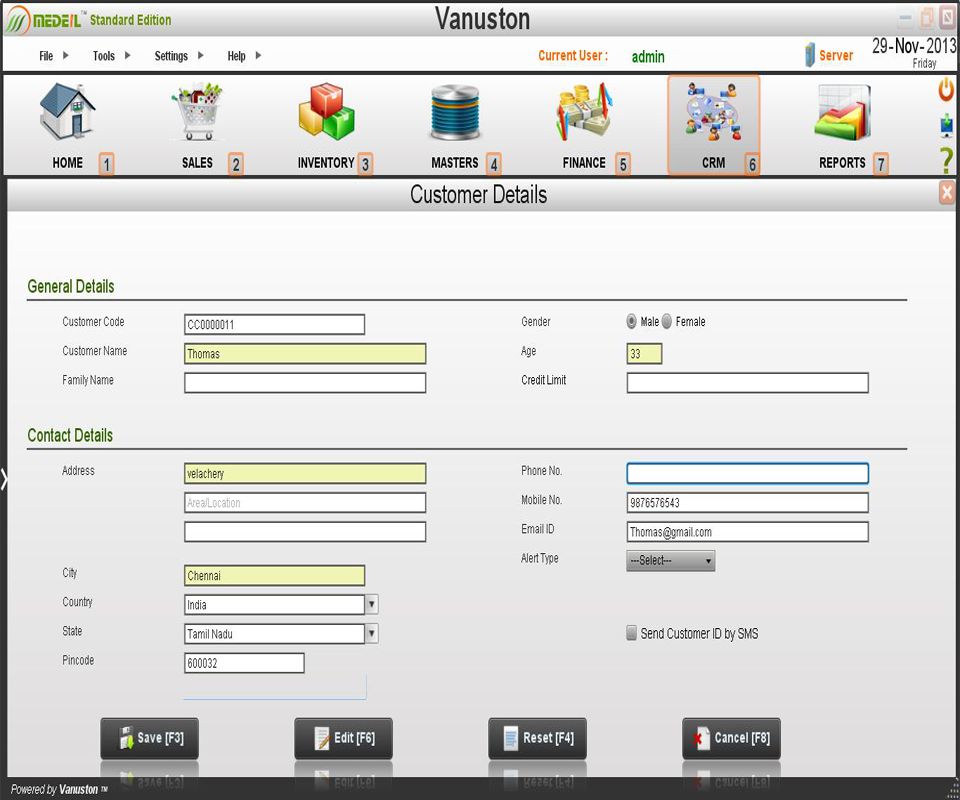Click the State field showing Tamil Nadu
960x800 pixels.
[x=274, y=634]
